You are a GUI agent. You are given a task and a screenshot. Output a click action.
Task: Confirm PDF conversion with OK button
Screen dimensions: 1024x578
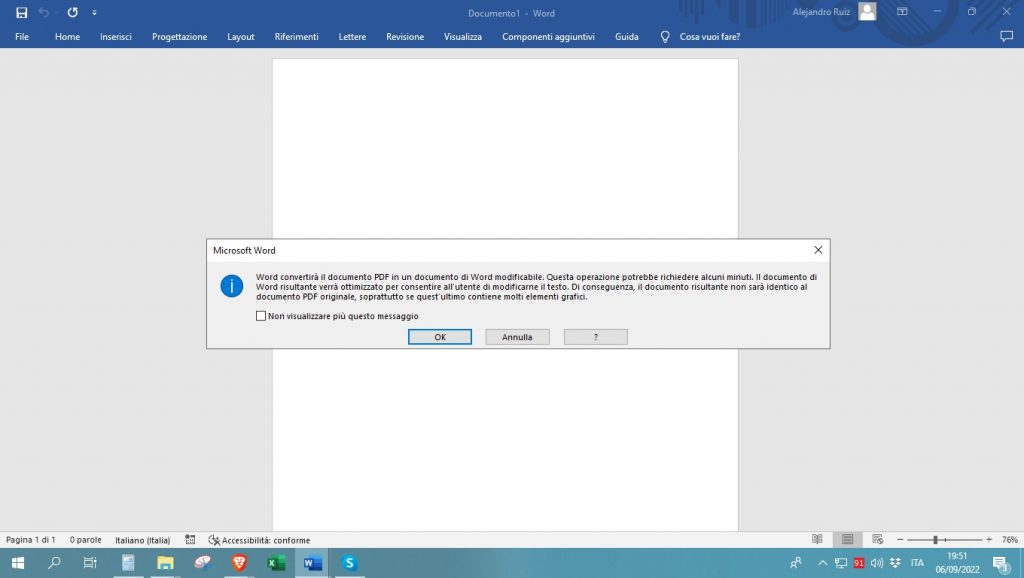440,337
